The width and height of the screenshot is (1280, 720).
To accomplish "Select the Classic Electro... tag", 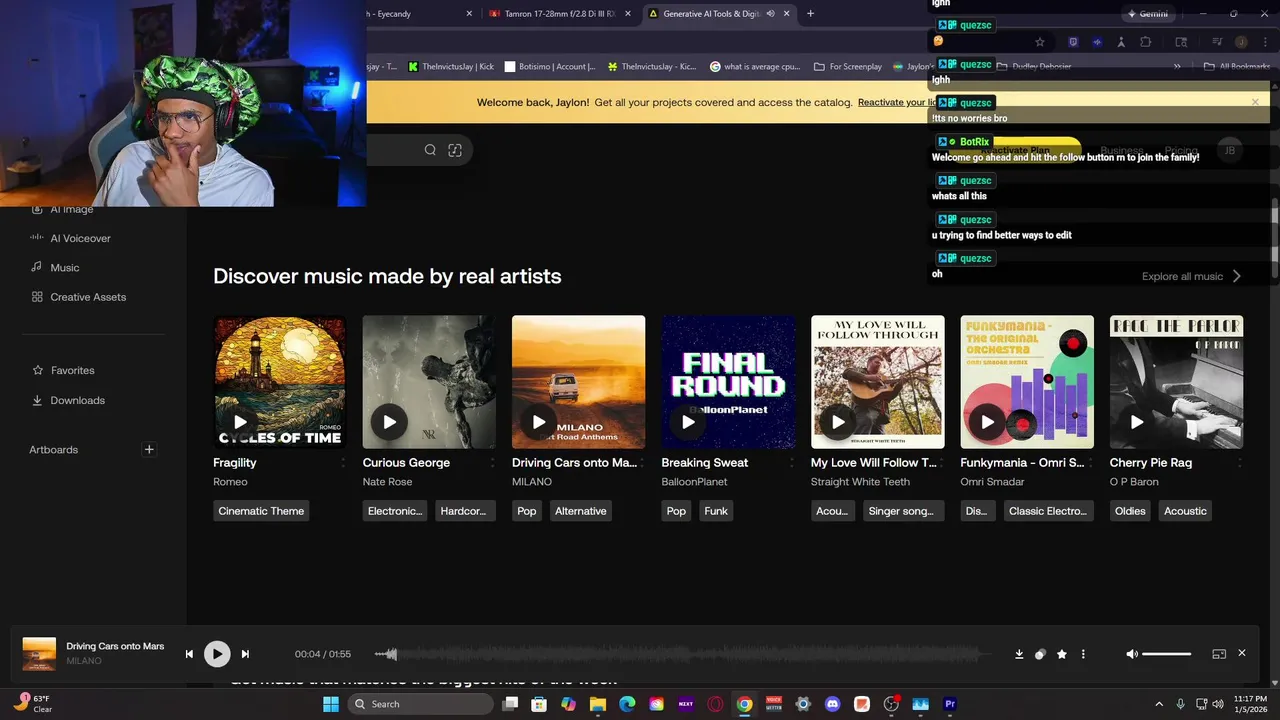I will [1048, 511].
